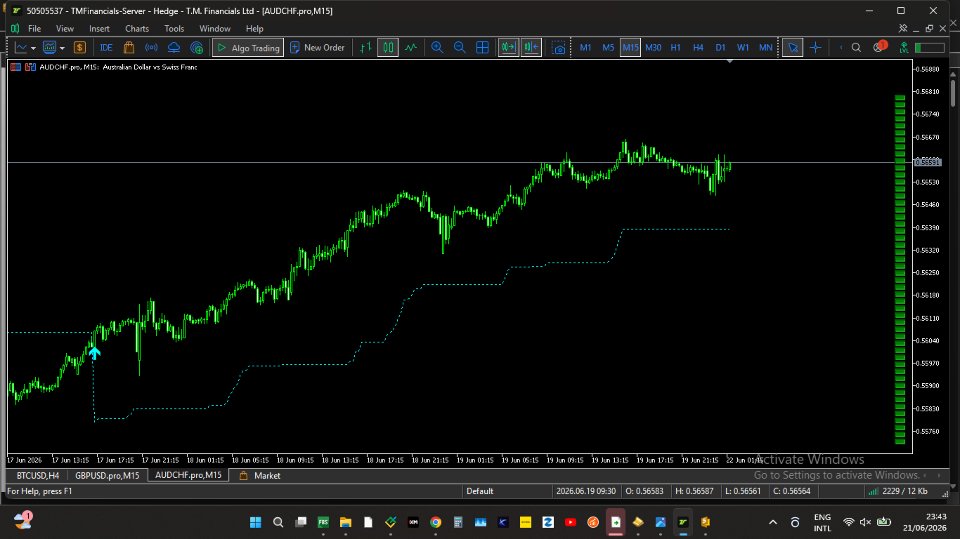Click the green progress bar in the toolbar
This screenshot has height=539, width=960.
coord(929,47)
